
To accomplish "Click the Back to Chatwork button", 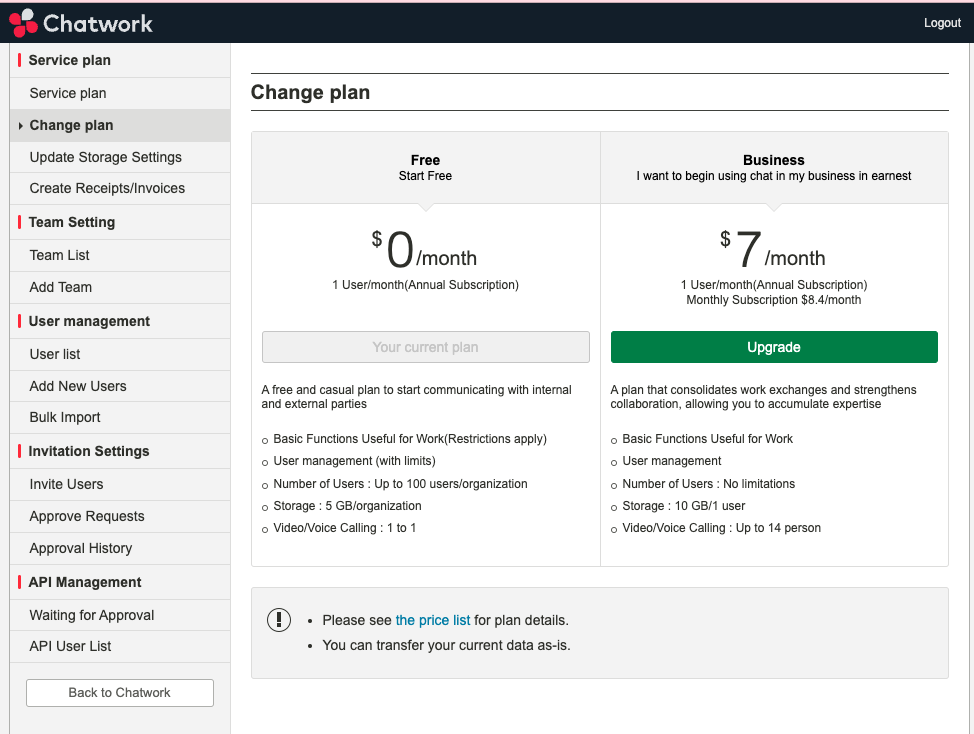I will 119,692.
